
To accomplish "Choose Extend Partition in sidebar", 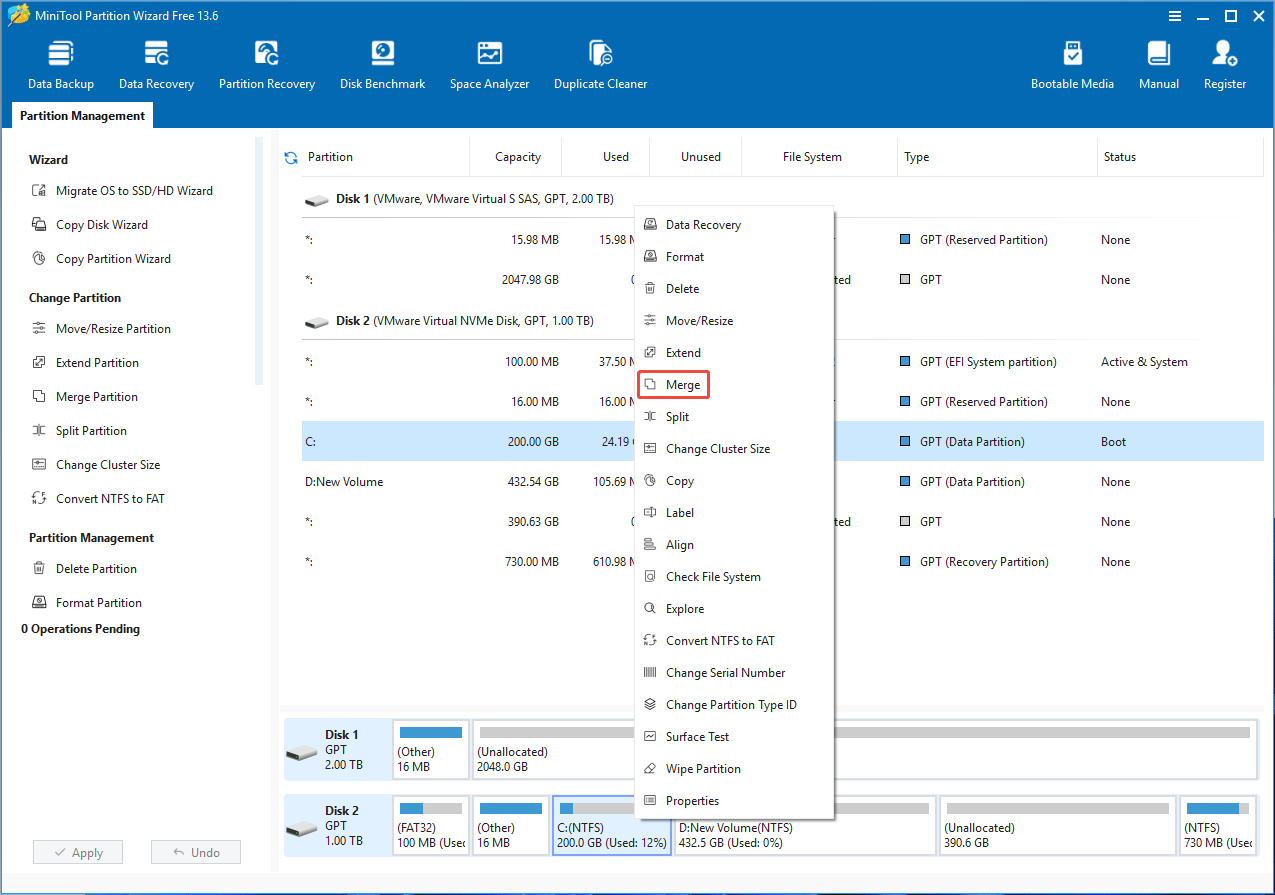I will point(85,363).
